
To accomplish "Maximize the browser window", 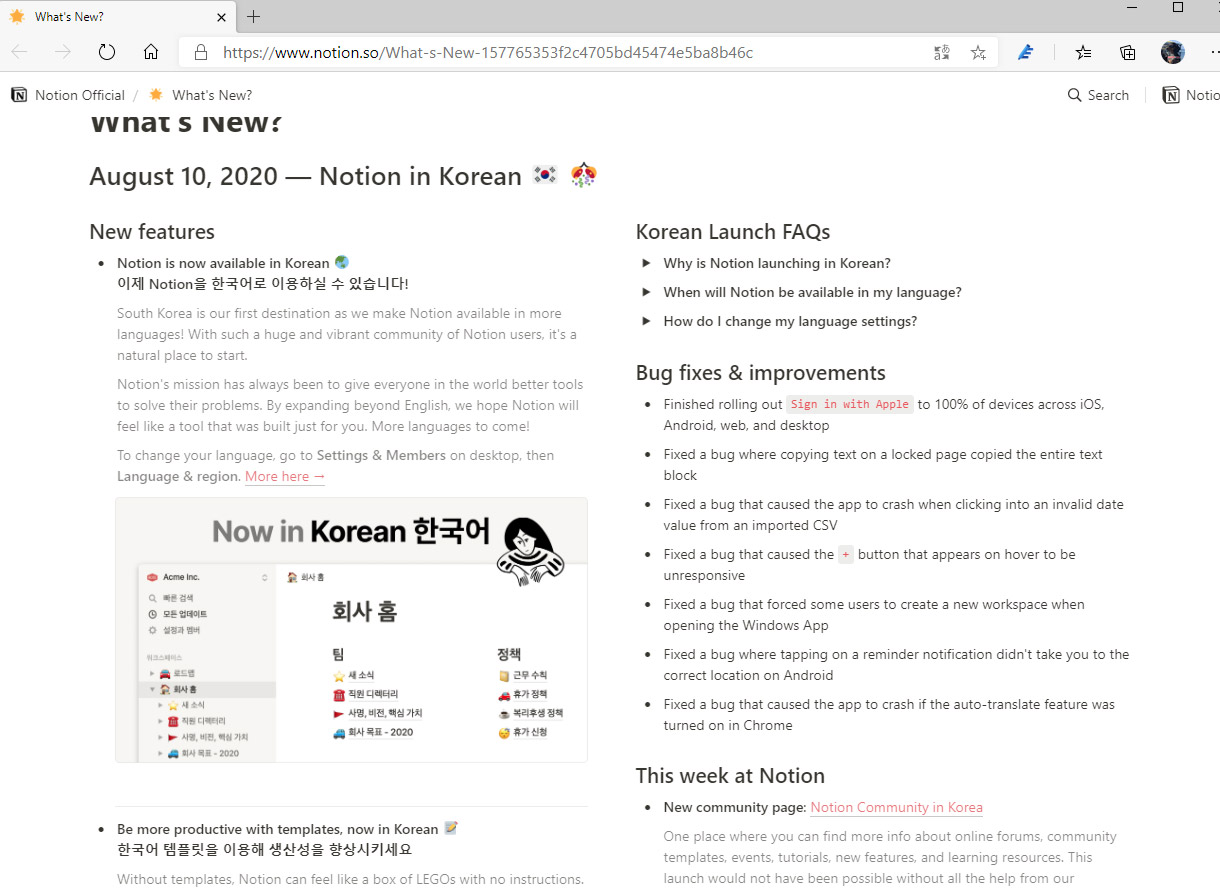I will pyautogui.click(x=1178, y=8).
